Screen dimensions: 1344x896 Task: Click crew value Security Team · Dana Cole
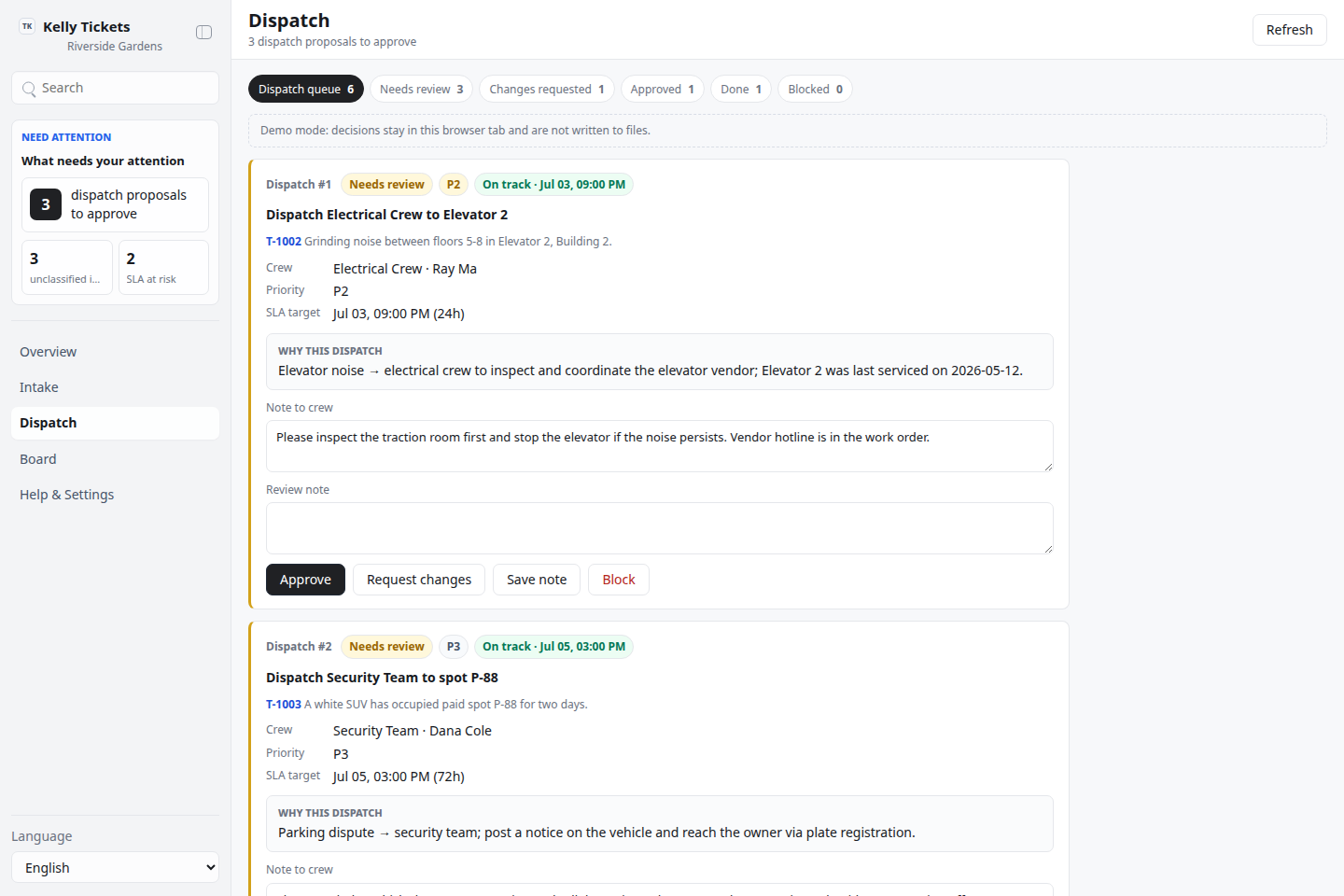pyautogui.click(x=413, y=731)
